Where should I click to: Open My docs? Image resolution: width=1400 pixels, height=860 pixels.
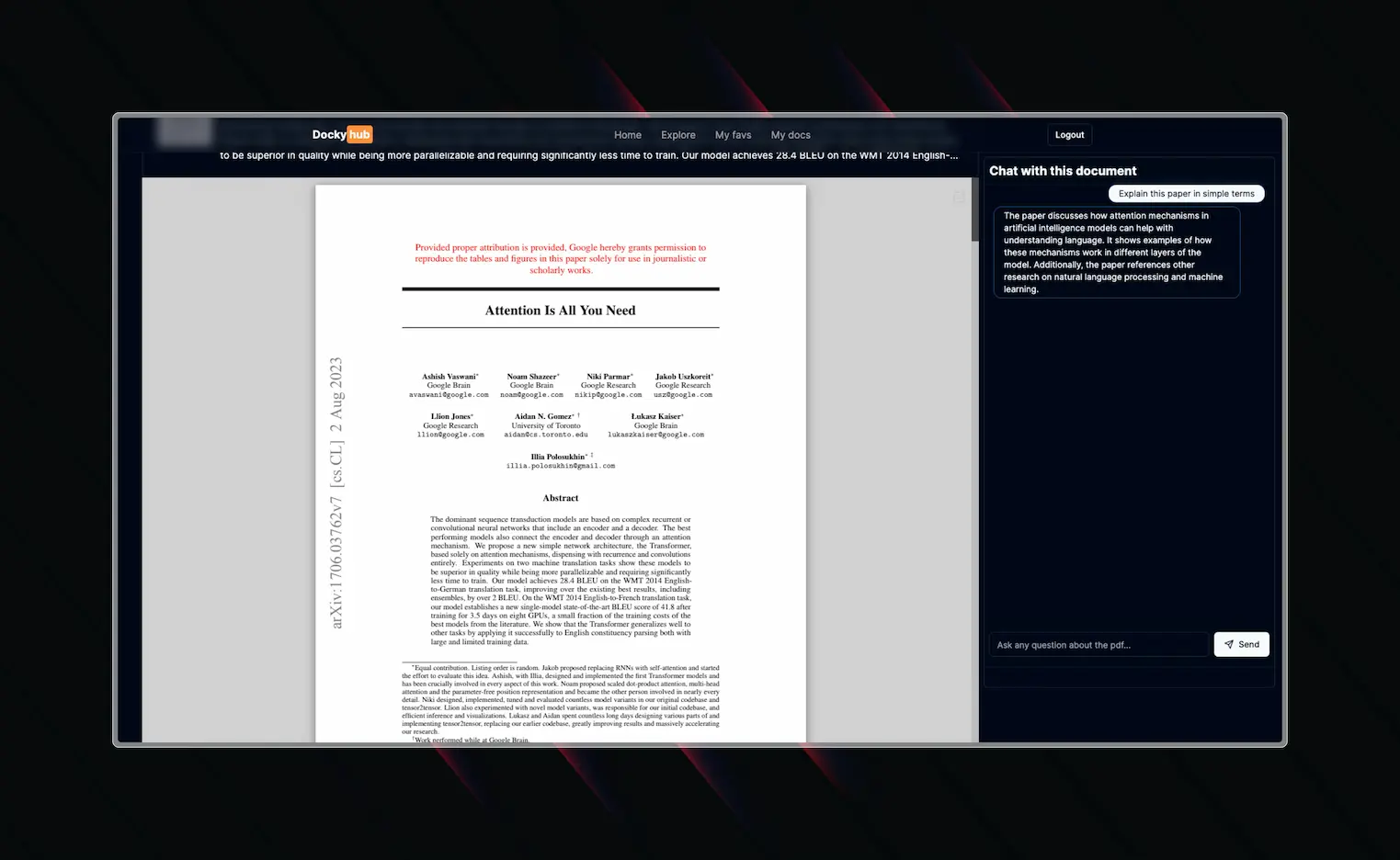coord(791,135)
